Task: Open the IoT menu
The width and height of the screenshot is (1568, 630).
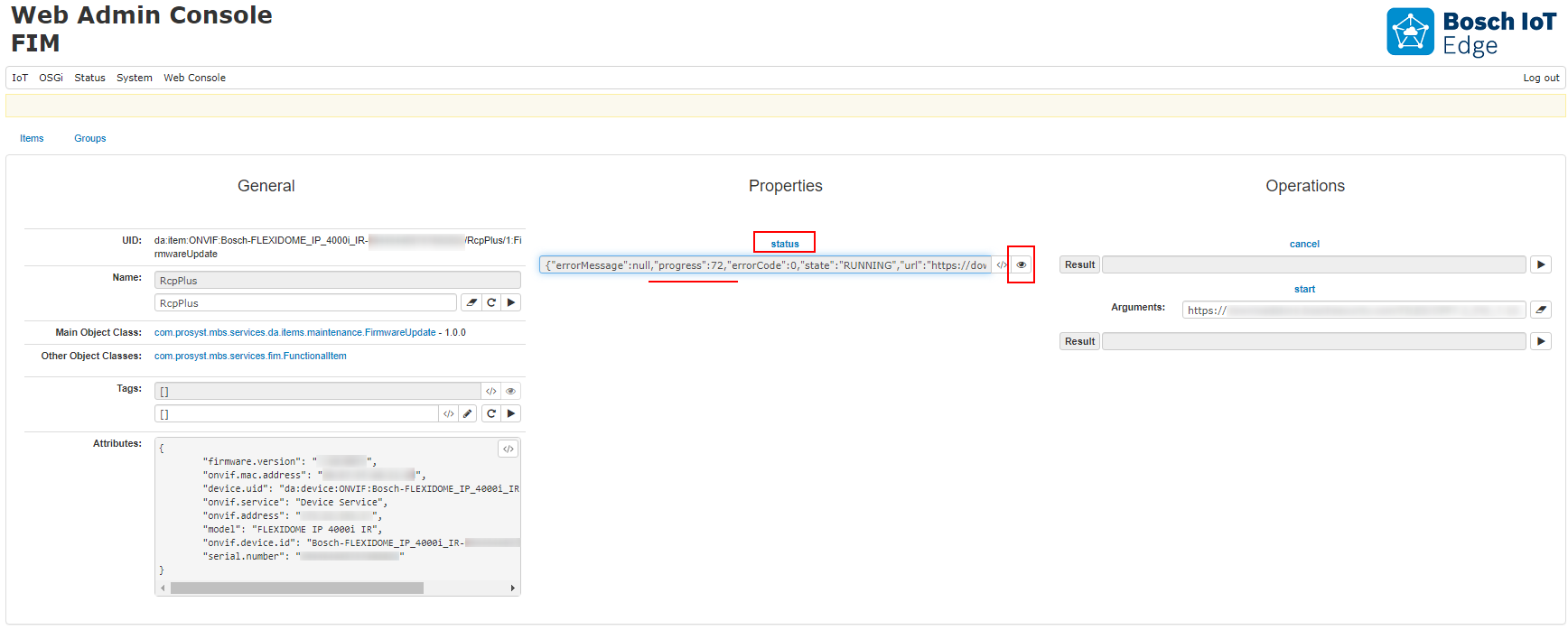Action: pos(20,79)
